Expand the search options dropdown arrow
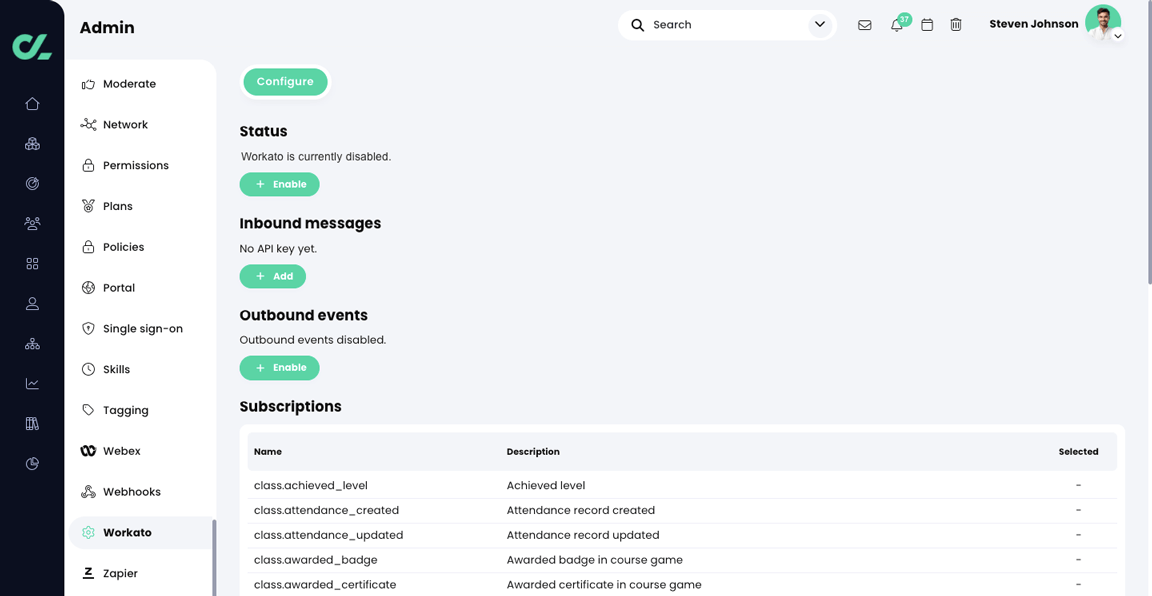Screen dimensions: 1152x596 point(820,25)
